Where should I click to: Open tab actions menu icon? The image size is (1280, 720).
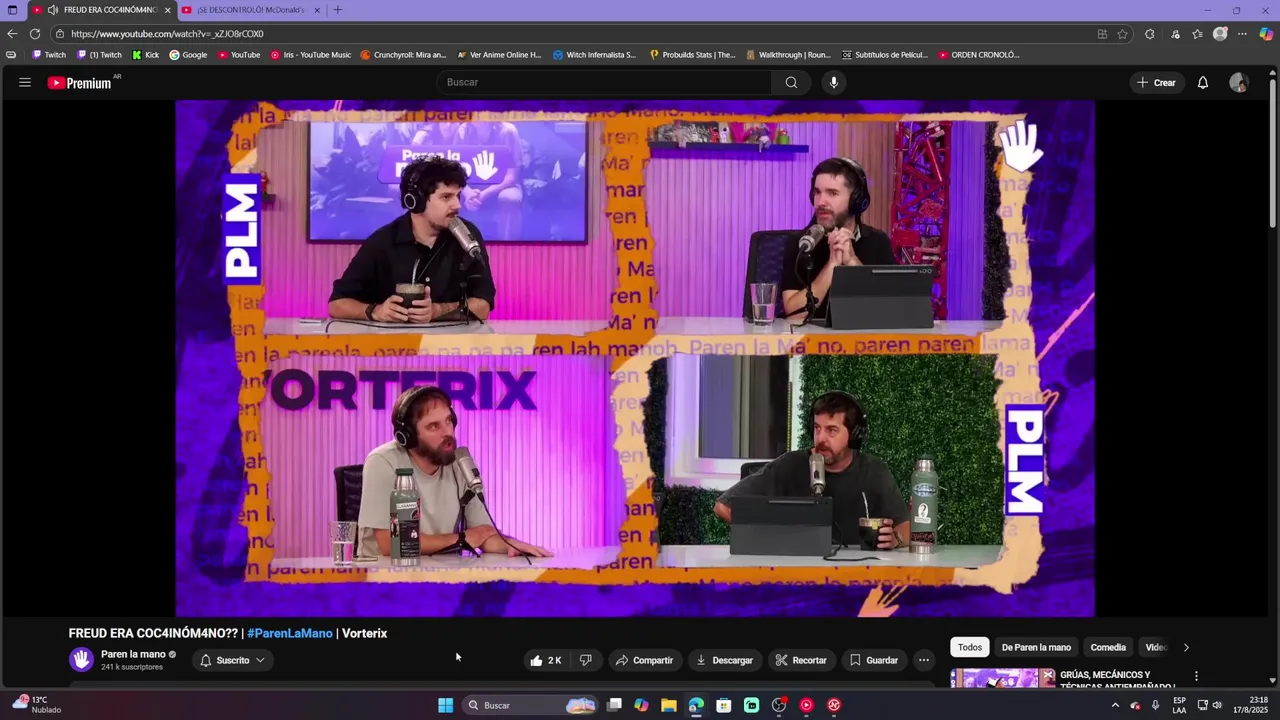(12, 10)
